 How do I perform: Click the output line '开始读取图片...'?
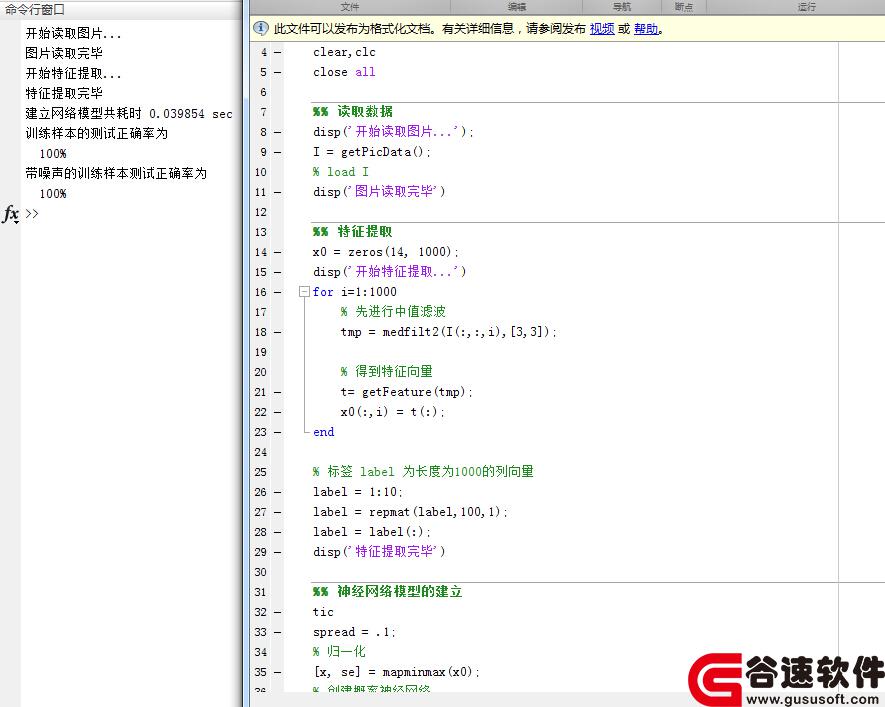pos(73,34)
